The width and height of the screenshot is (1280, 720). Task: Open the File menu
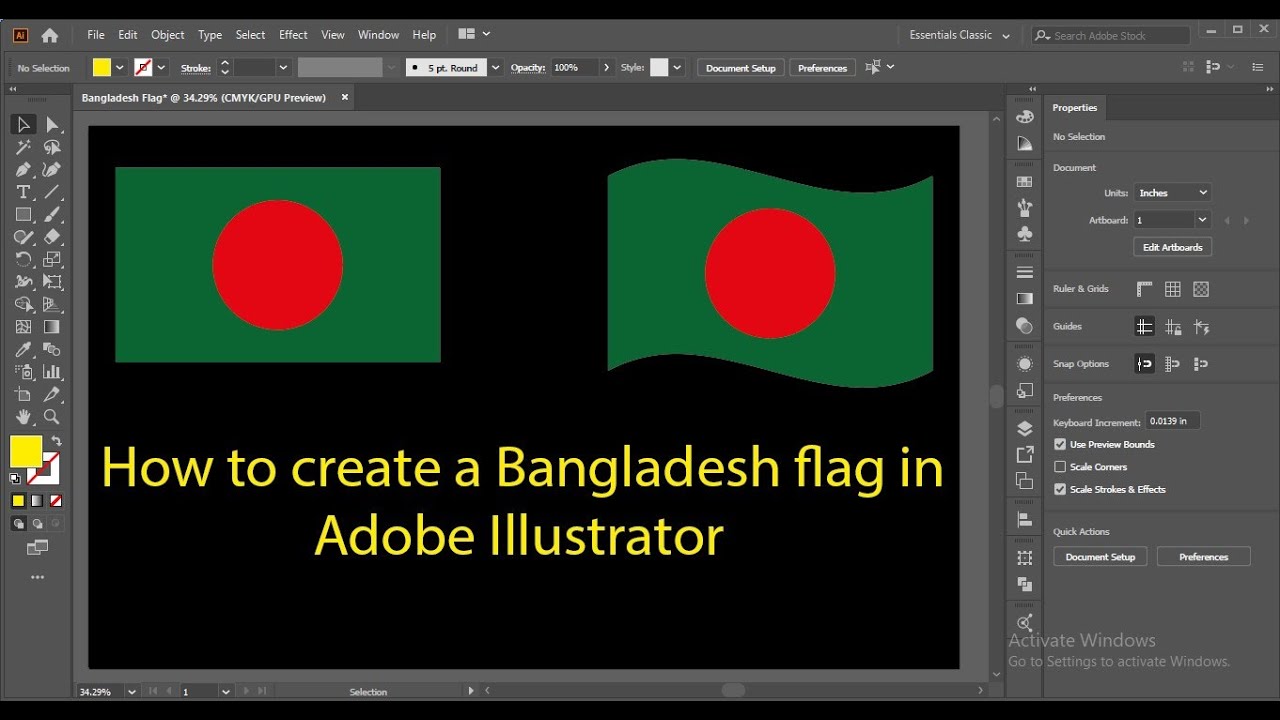[96, 35]
